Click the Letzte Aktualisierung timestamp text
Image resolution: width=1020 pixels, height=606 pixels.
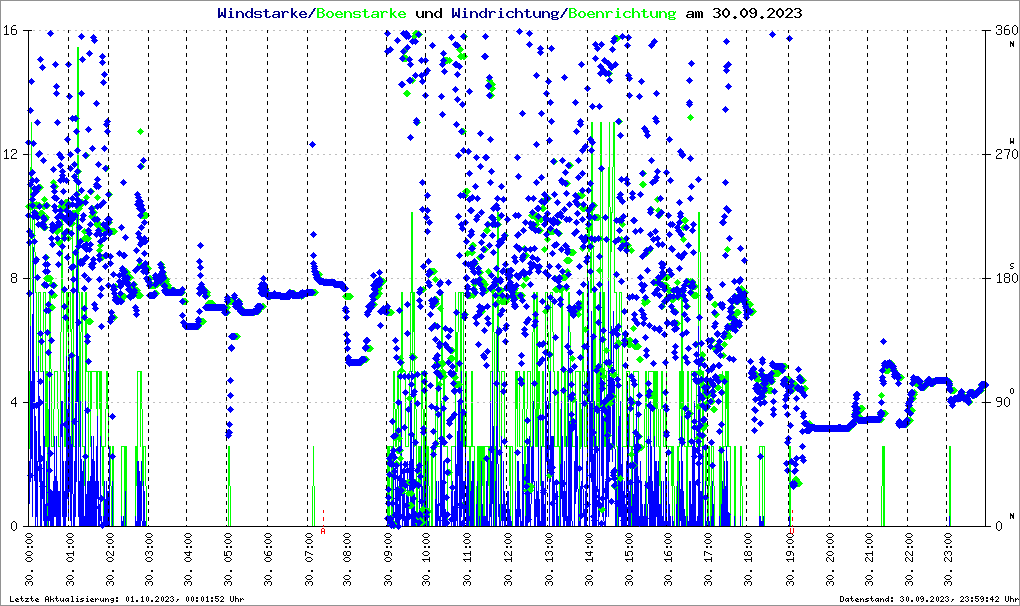tap(127, 599)
